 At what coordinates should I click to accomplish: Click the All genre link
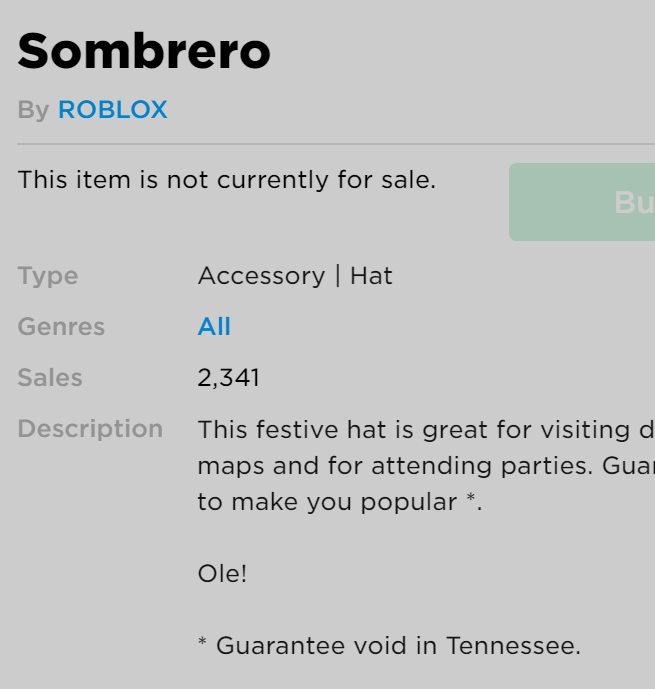click(x=214, y=327)
